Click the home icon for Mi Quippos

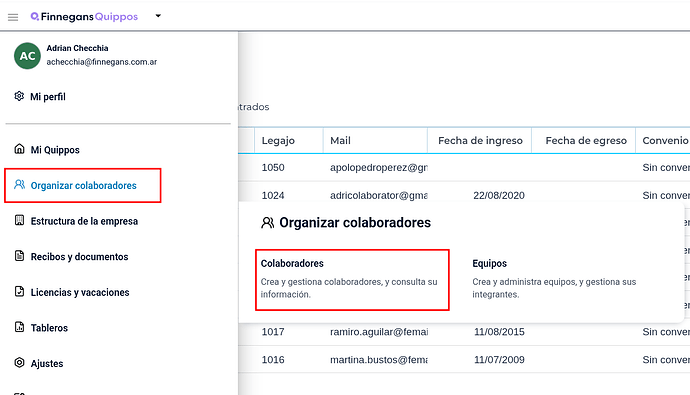click(x=19, y=149)
